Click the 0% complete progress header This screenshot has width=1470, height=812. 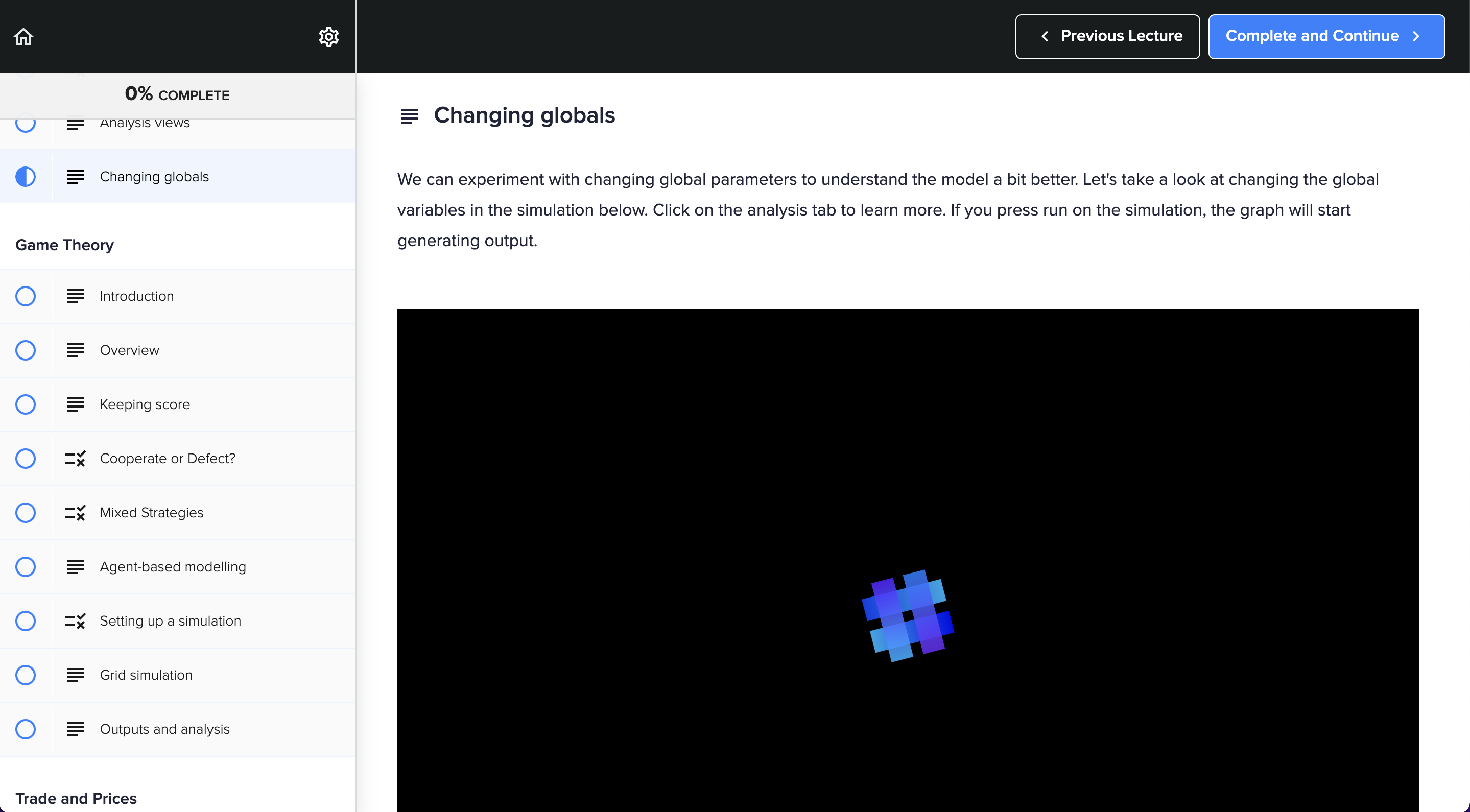click(177, 94)
